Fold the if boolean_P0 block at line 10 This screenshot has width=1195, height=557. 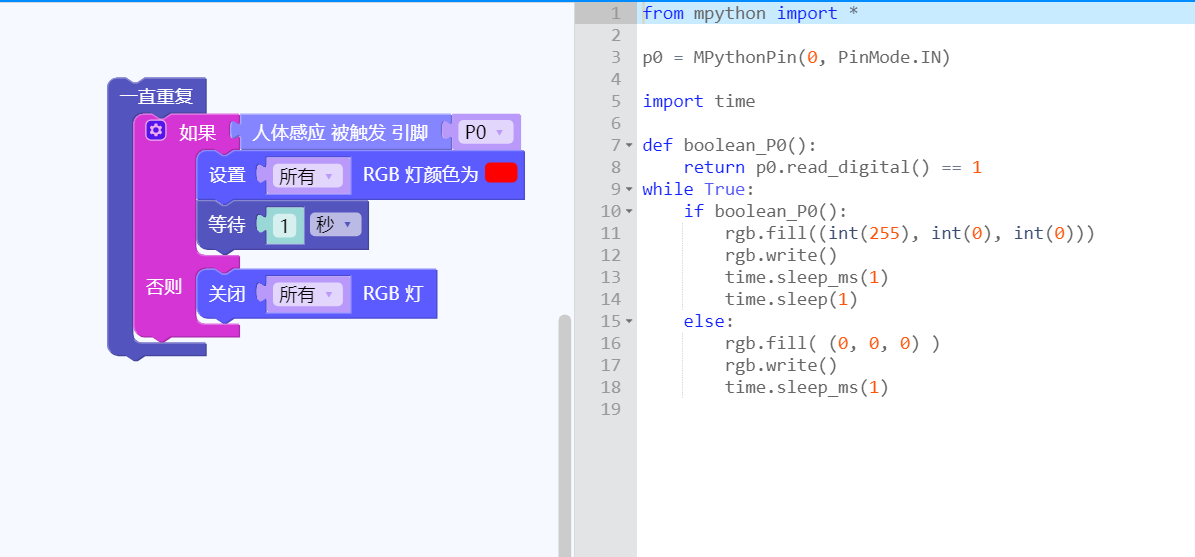coord(629,211)
